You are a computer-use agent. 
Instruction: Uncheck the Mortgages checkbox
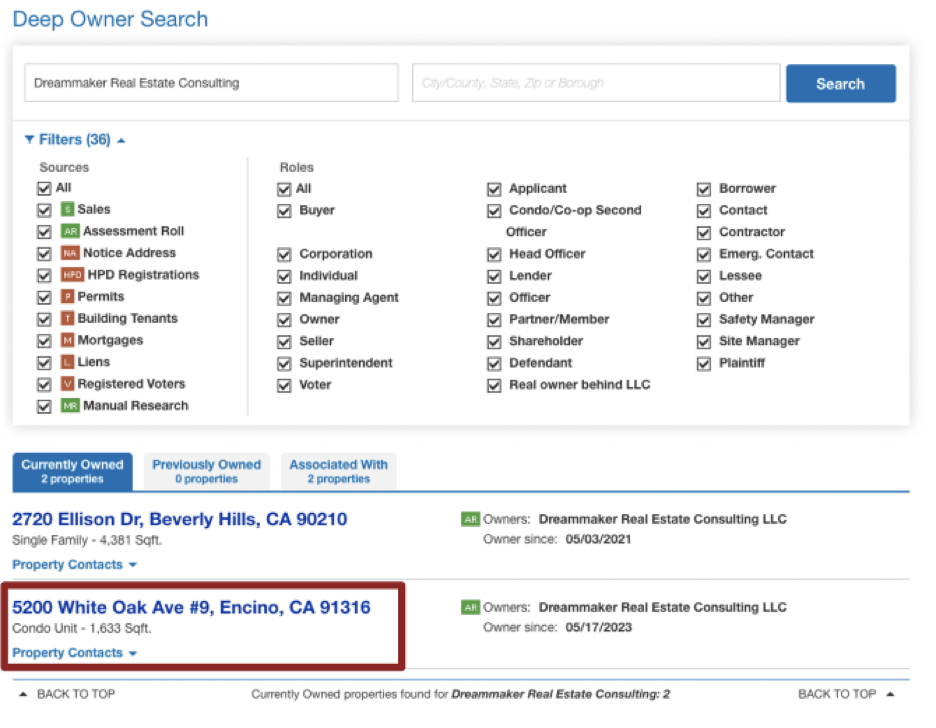tap(44, 341)
